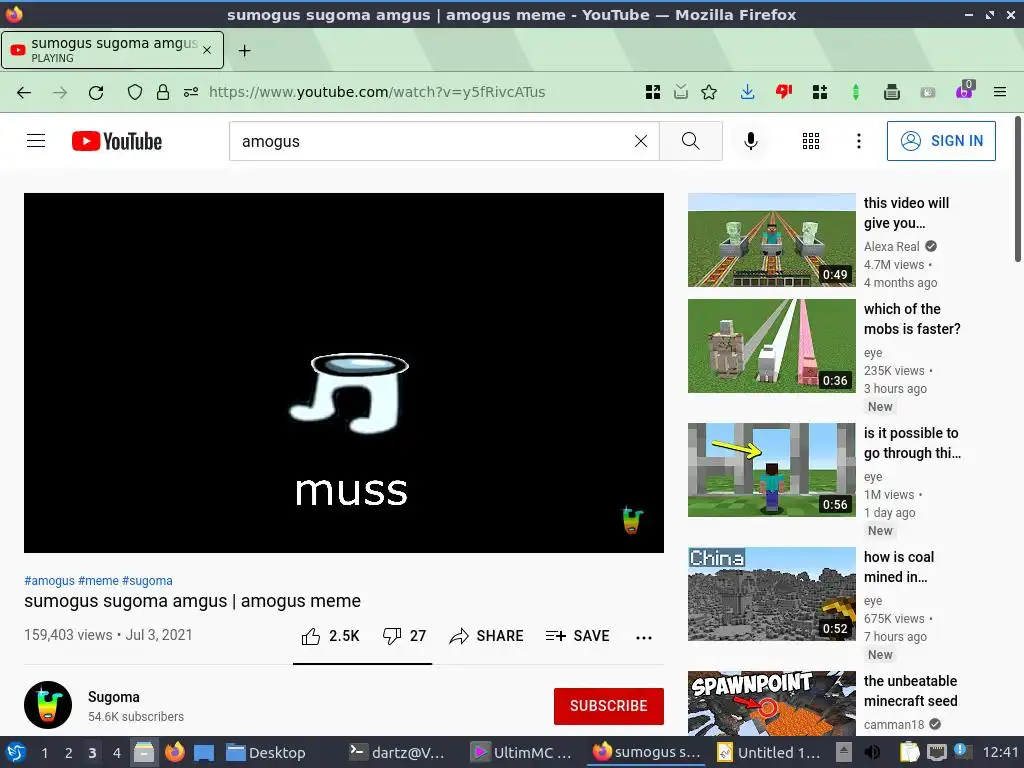This screenshot has width=1024, height=768.
Task: Open the #meme hashtag link
Action: [99, 581]
